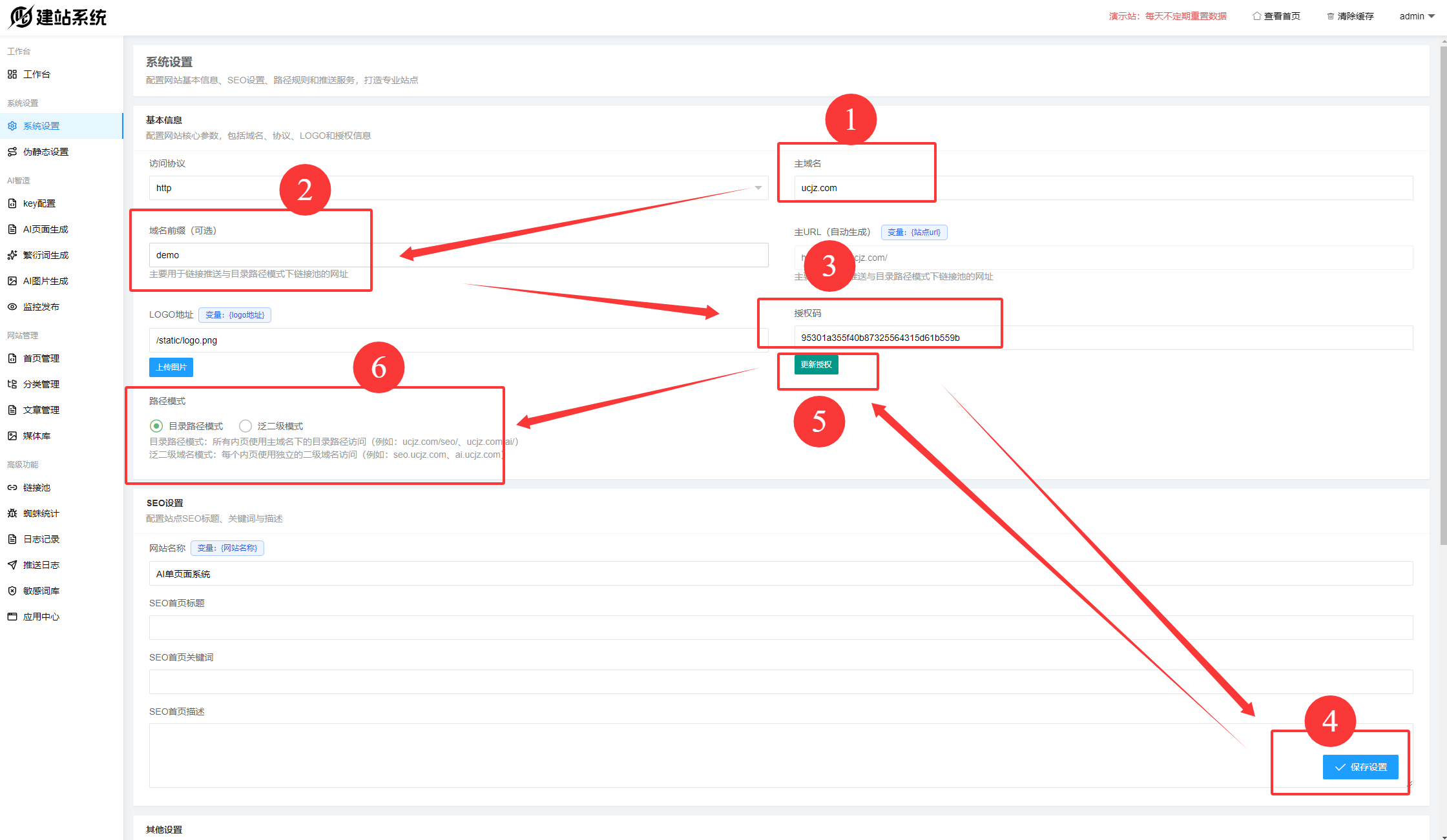Open 蜘蛛统计 spider icon in sidebar
The width and height of the screenshot is (1447, 840).
click(x=12, y=513)
